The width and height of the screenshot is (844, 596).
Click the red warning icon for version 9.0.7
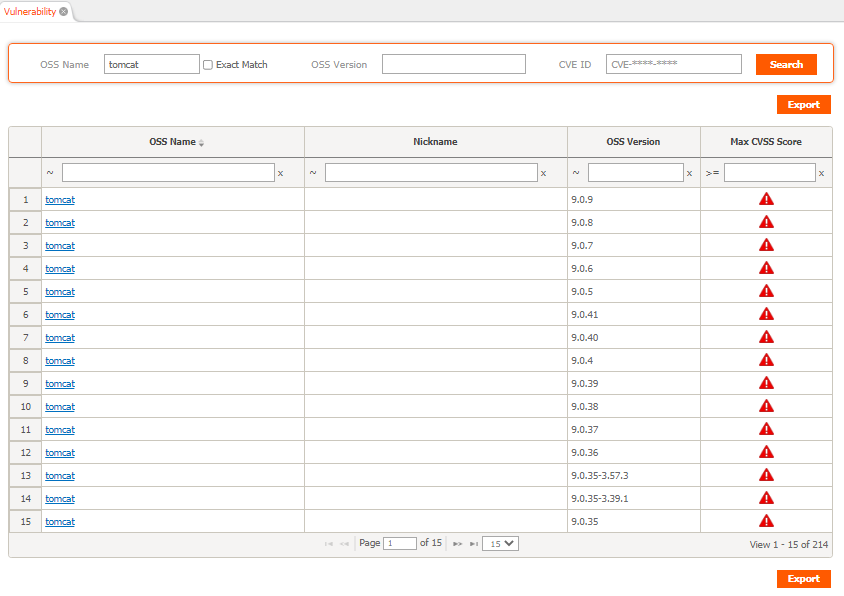pyautogui.click(x=766, y=246)
